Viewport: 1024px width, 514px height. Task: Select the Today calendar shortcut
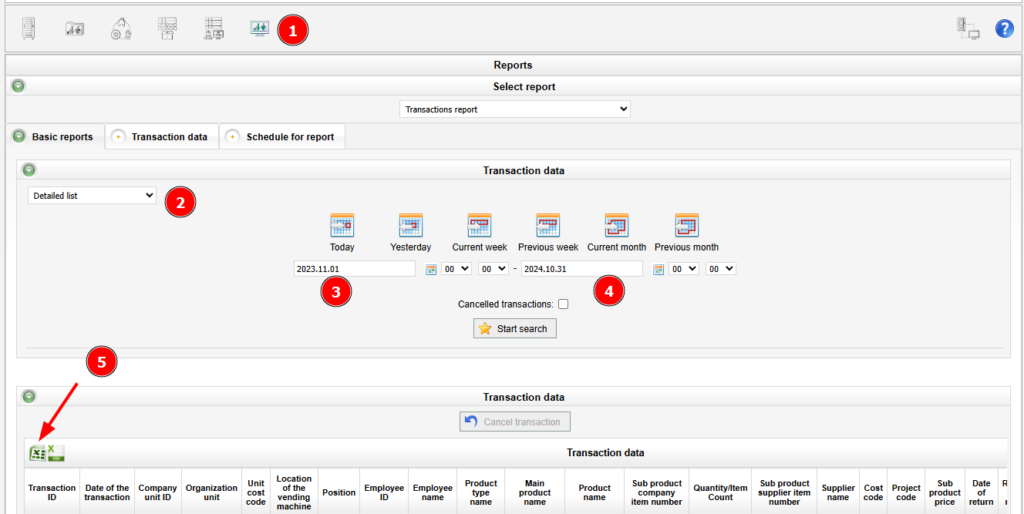click(x=342, y=225)
